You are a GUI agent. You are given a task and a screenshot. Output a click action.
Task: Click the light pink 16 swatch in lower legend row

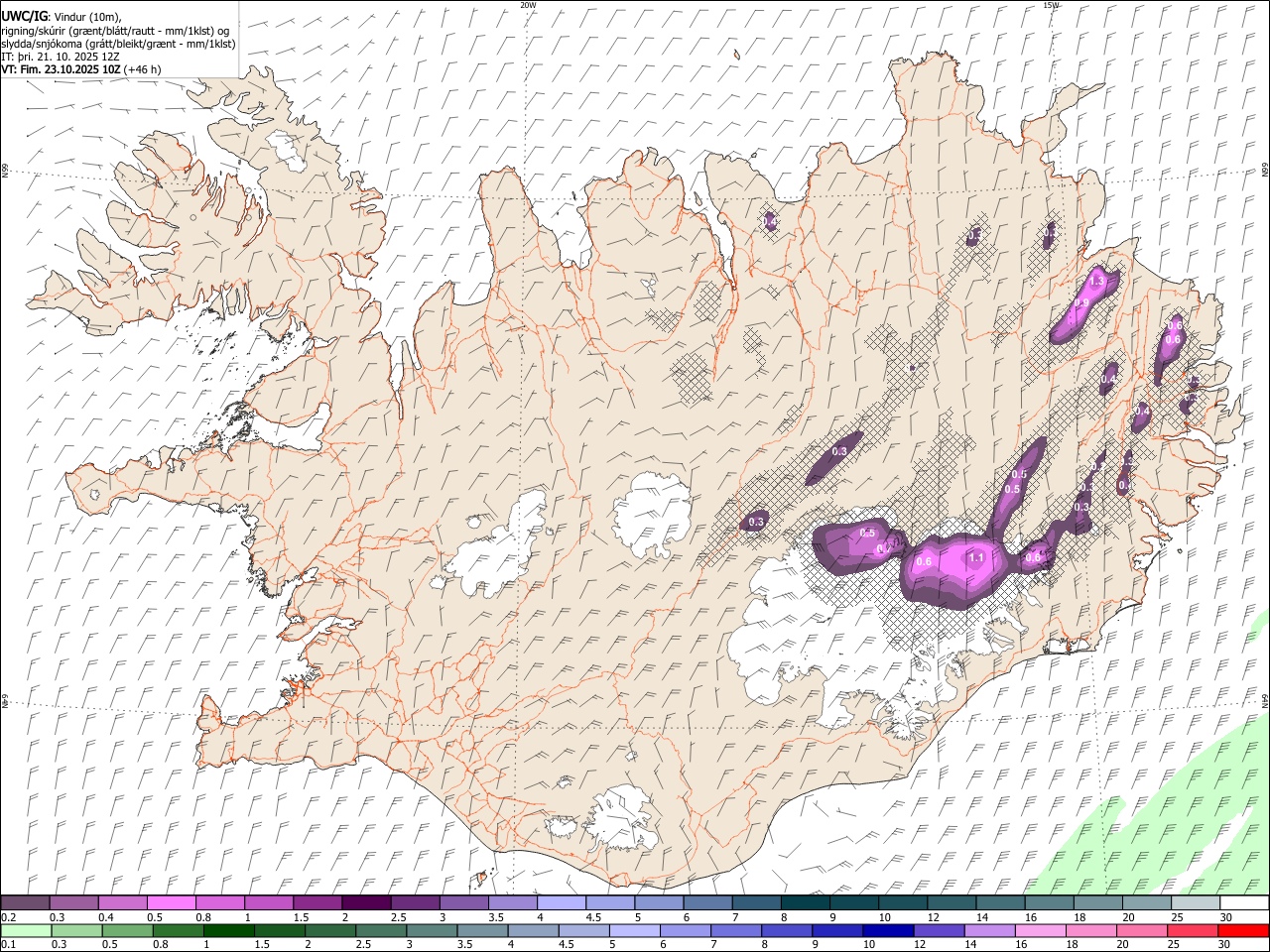point(1041,930)
